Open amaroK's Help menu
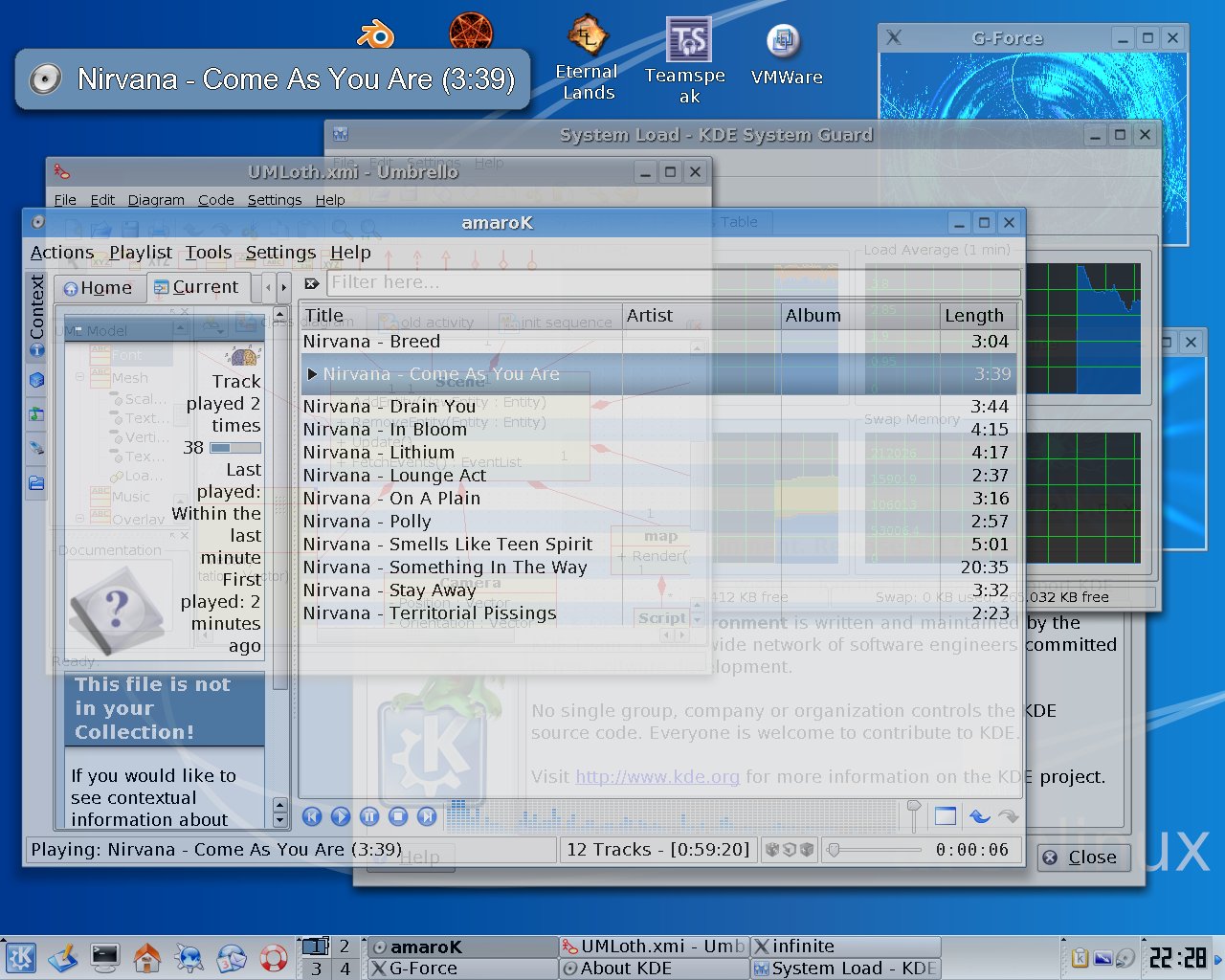Screen dimensions: 1225x980 pyautogui.click(x=350, y=253)
